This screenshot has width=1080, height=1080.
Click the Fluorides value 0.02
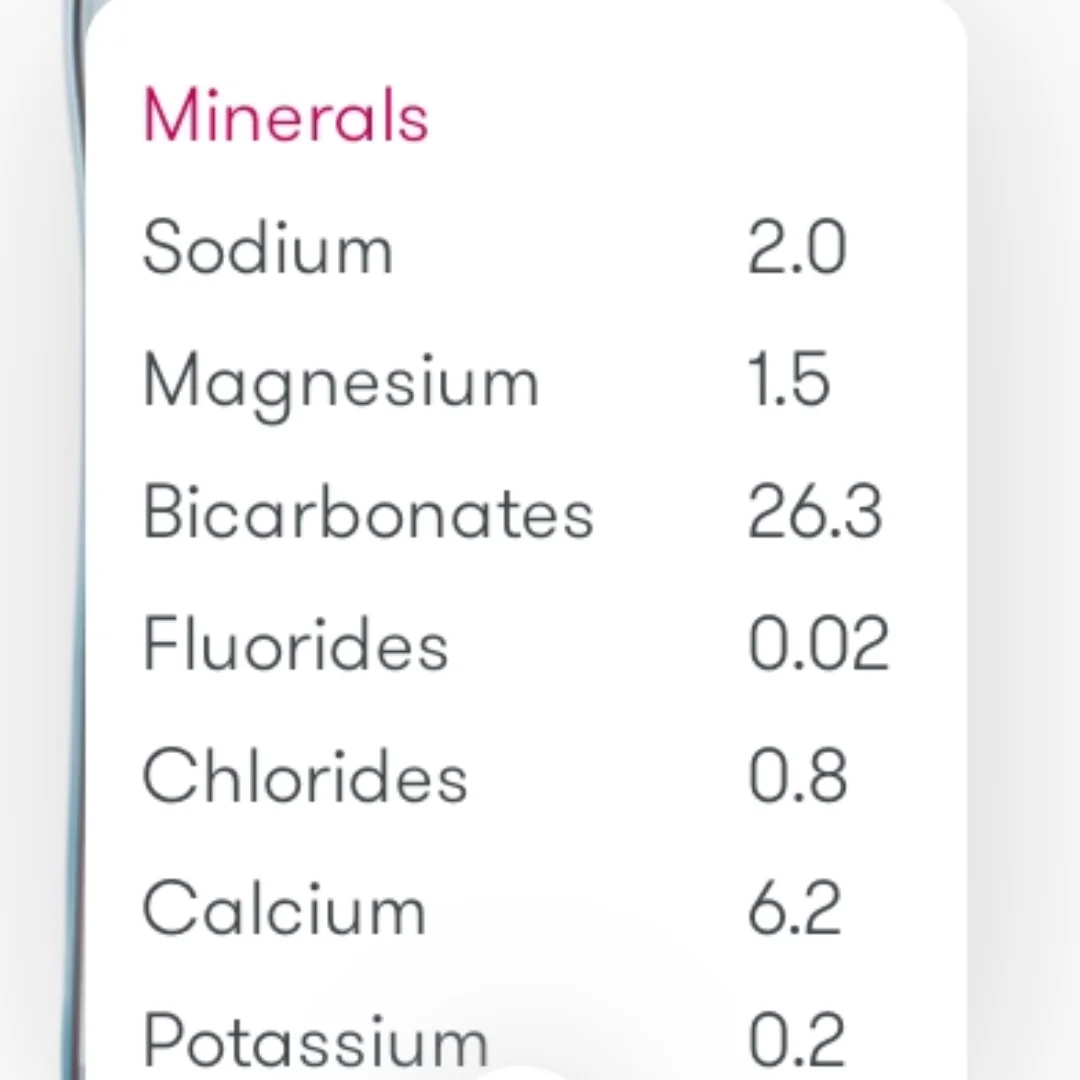tap(818, 644)
